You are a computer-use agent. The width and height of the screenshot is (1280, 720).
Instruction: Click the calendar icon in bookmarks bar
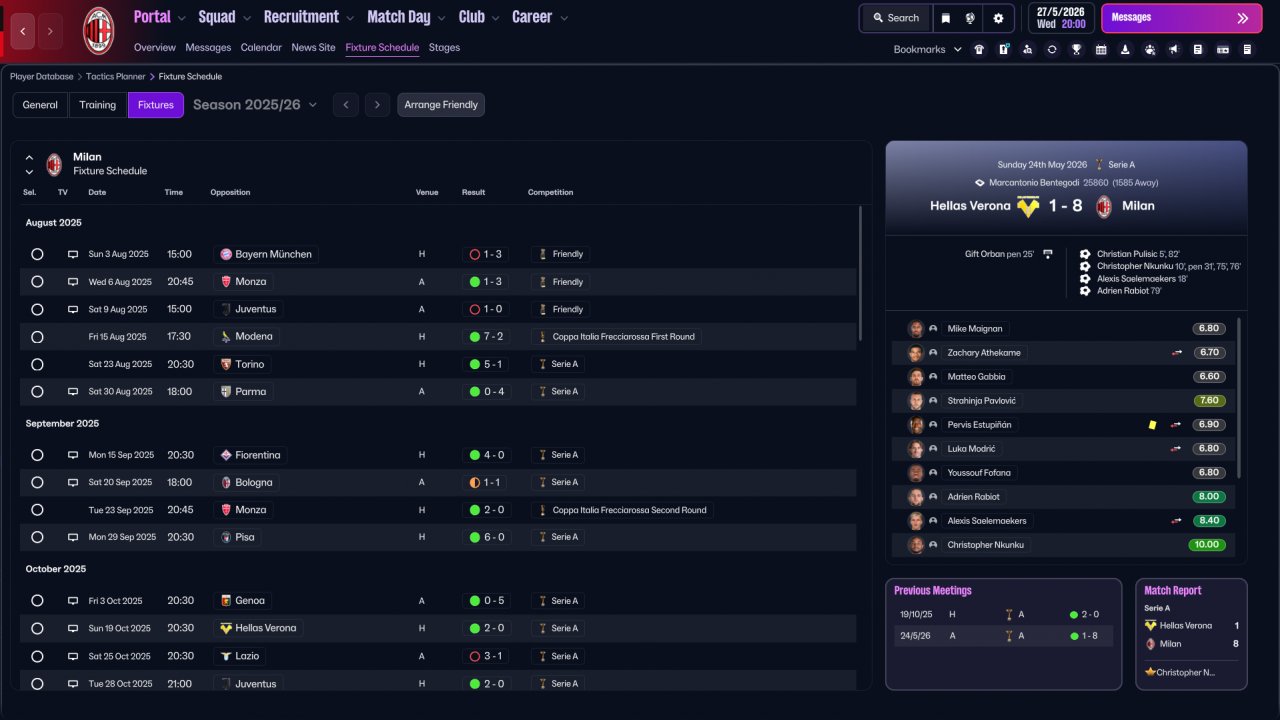(x=1101, y=49)
